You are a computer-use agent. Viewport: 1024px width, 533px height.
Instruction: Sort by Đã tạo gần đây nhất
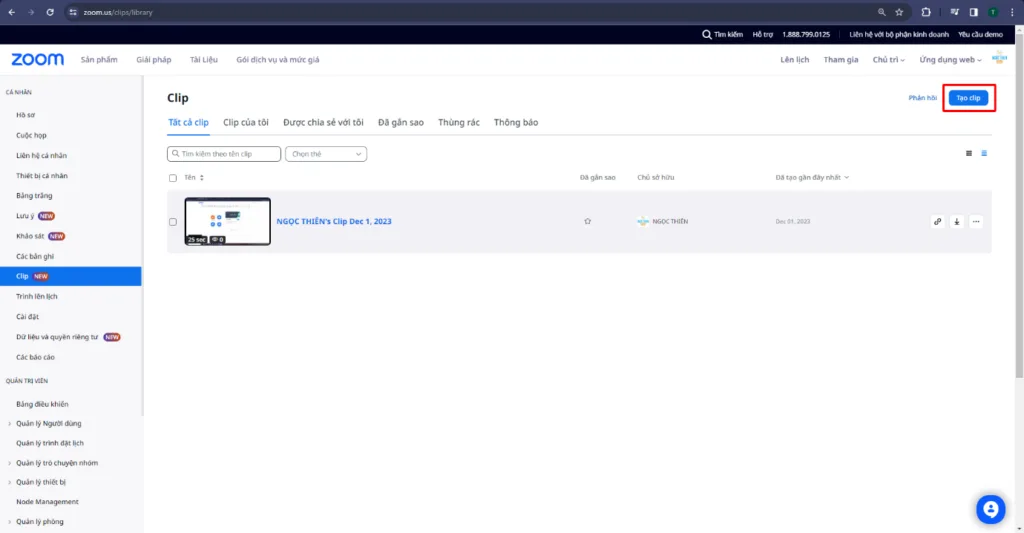(x=812, y=178)
